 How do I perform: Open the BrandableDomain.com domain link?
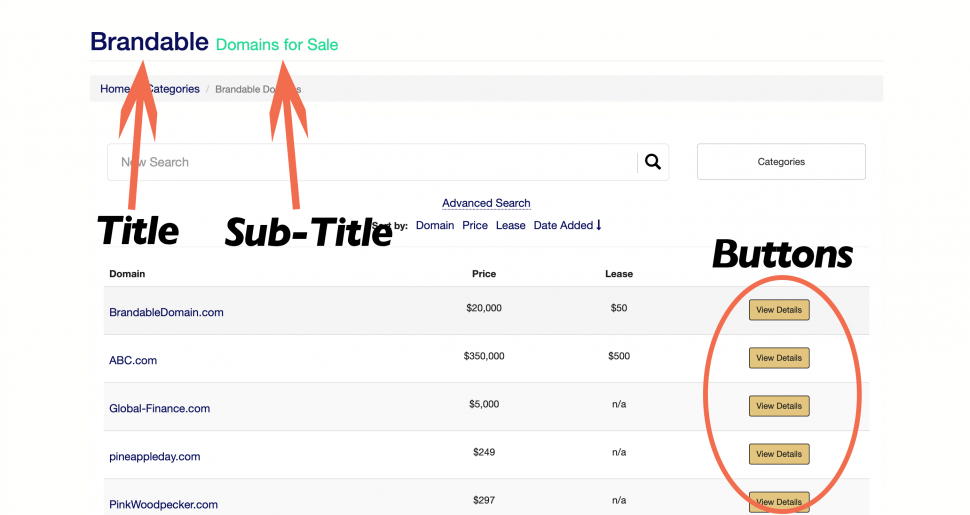(x=166, y=312)
